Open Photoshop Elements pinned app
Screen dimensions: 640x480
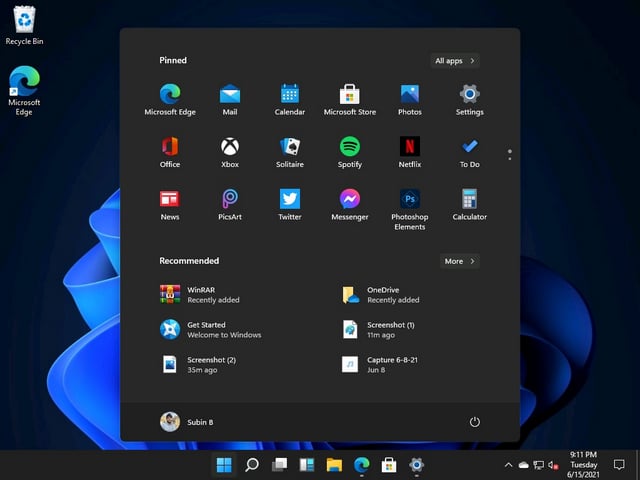click(409, 210)
